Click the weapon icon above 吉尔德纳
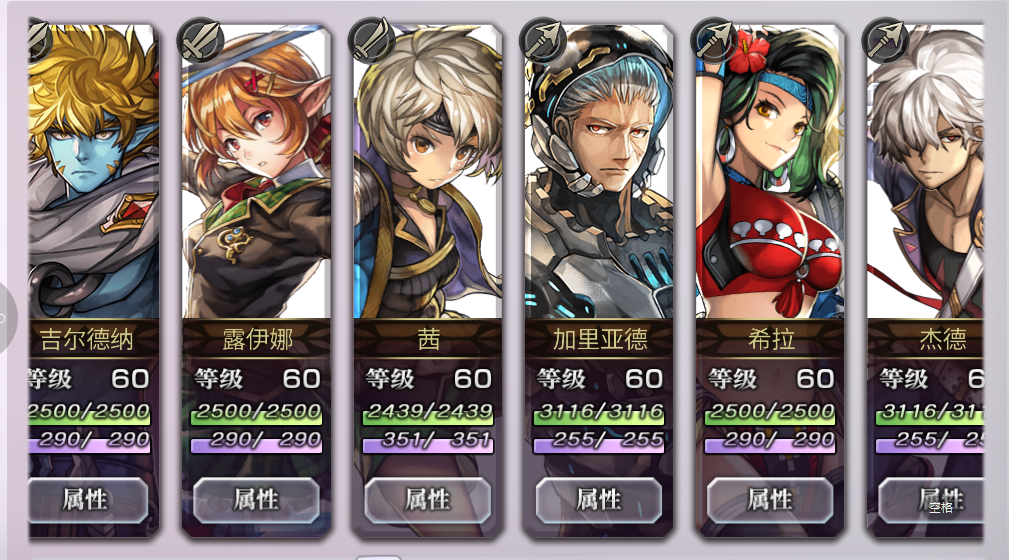This screenshot has height=560, width=1009. point(39,41)
